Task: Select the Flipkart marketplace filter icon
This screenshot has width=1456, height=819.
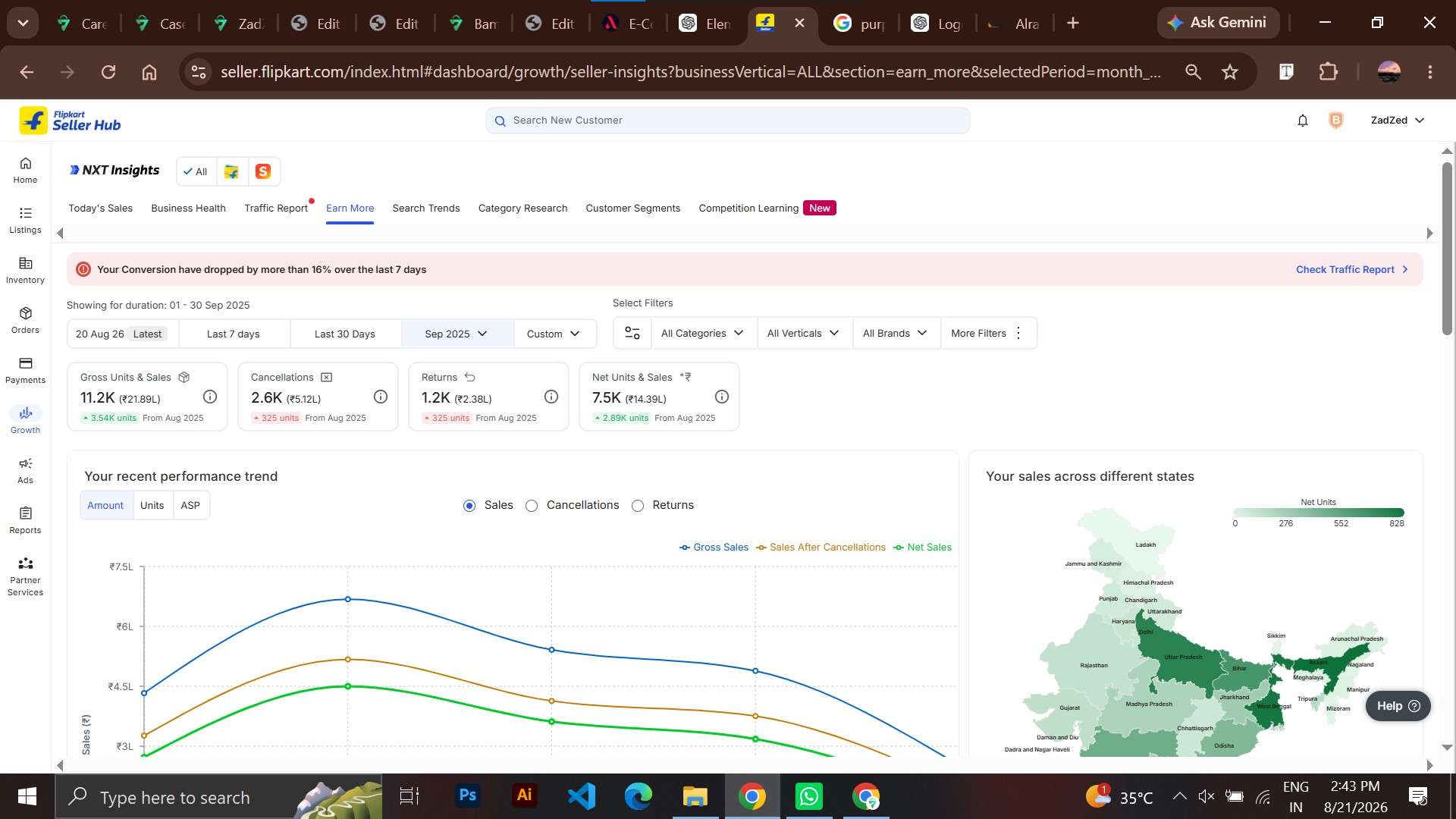Action: tap(231, 171)
